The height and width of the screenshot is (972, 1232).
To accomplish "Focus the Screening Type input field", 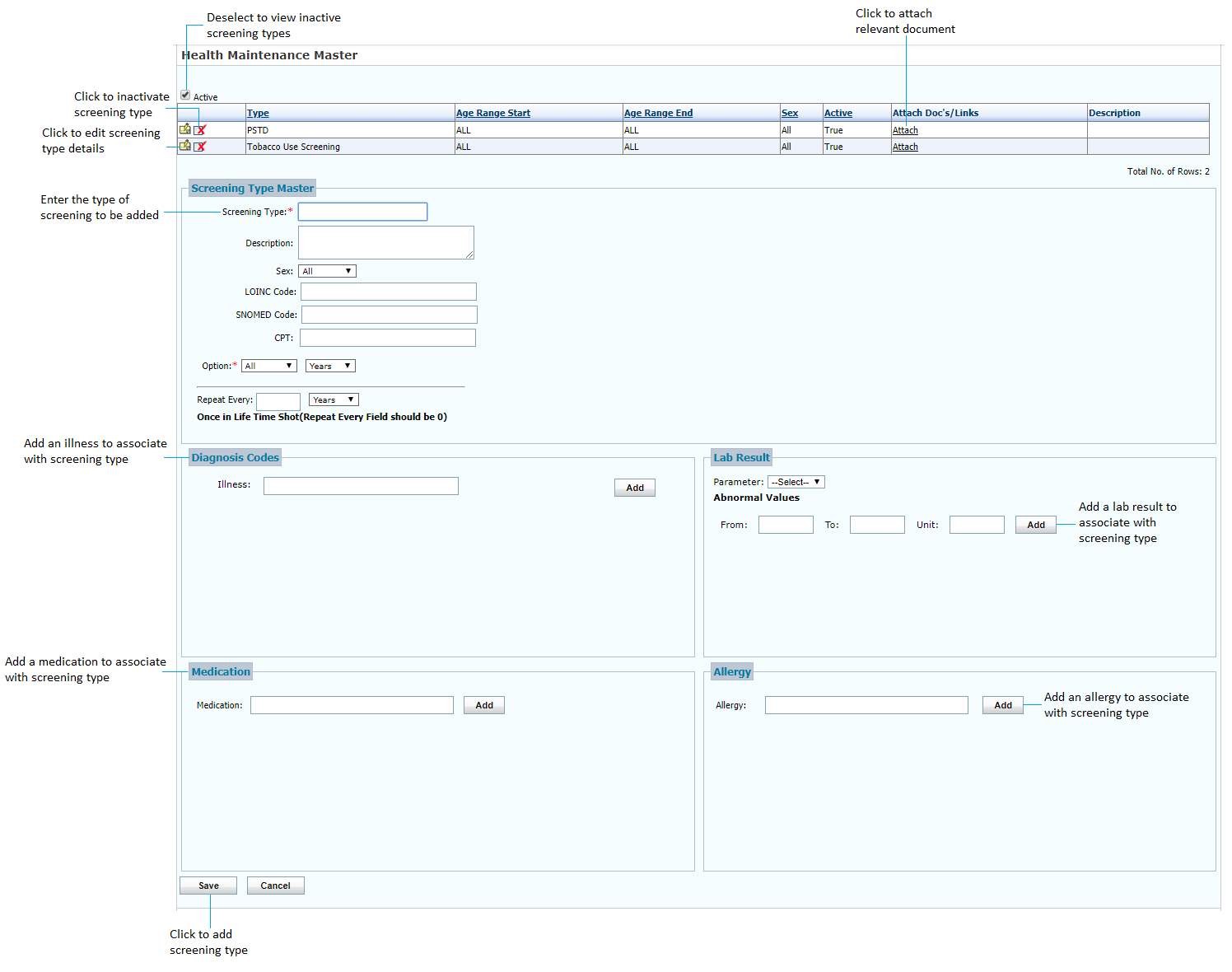I will click(x=362, y=212).
